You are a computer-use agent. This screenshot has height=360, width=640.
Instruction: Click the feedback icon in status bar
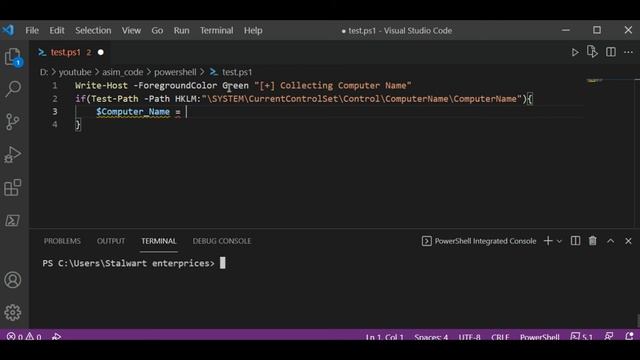(609, 336)
